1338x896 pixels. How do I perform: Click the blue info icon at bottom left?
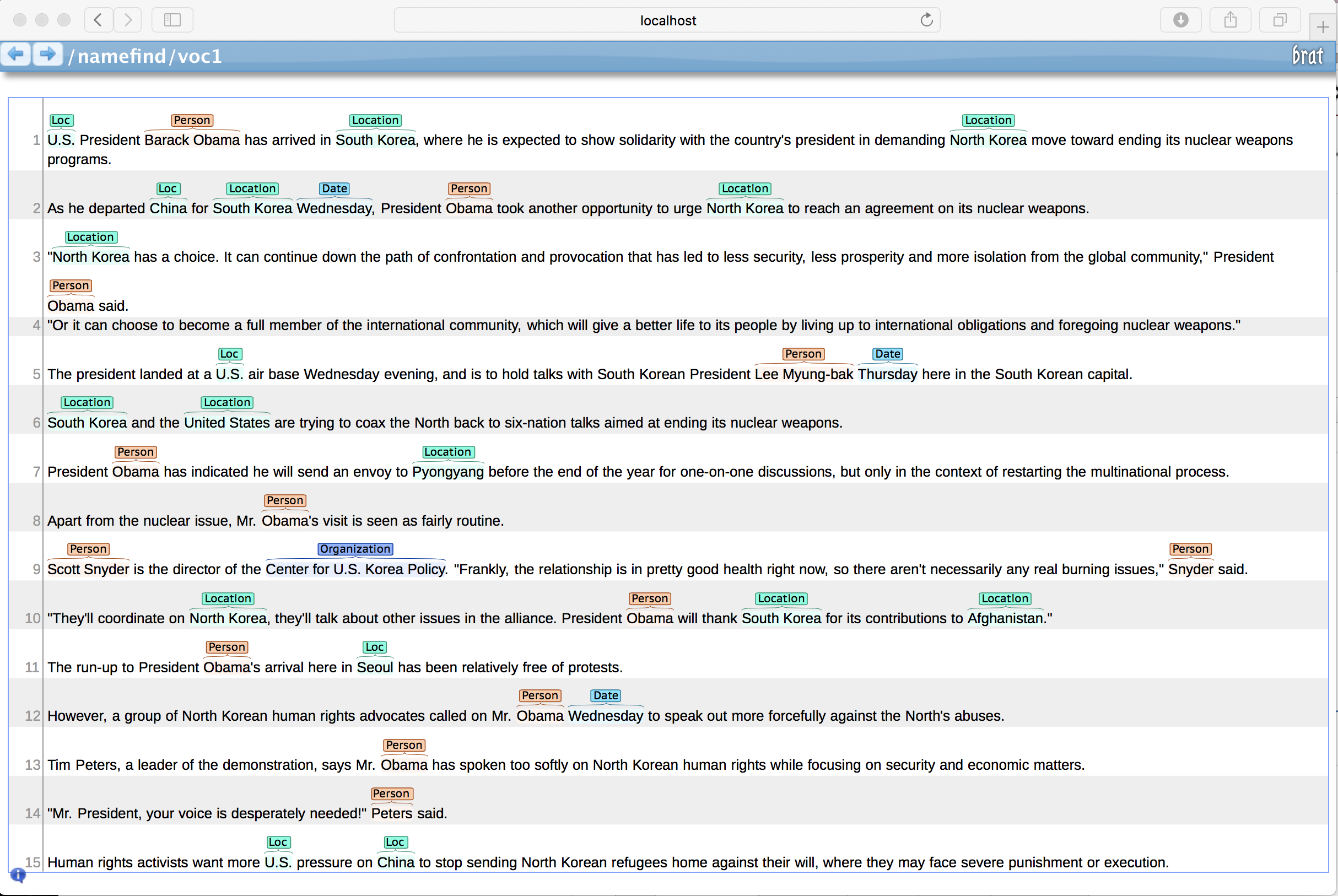pyautogui.click(x=18, y=875)
